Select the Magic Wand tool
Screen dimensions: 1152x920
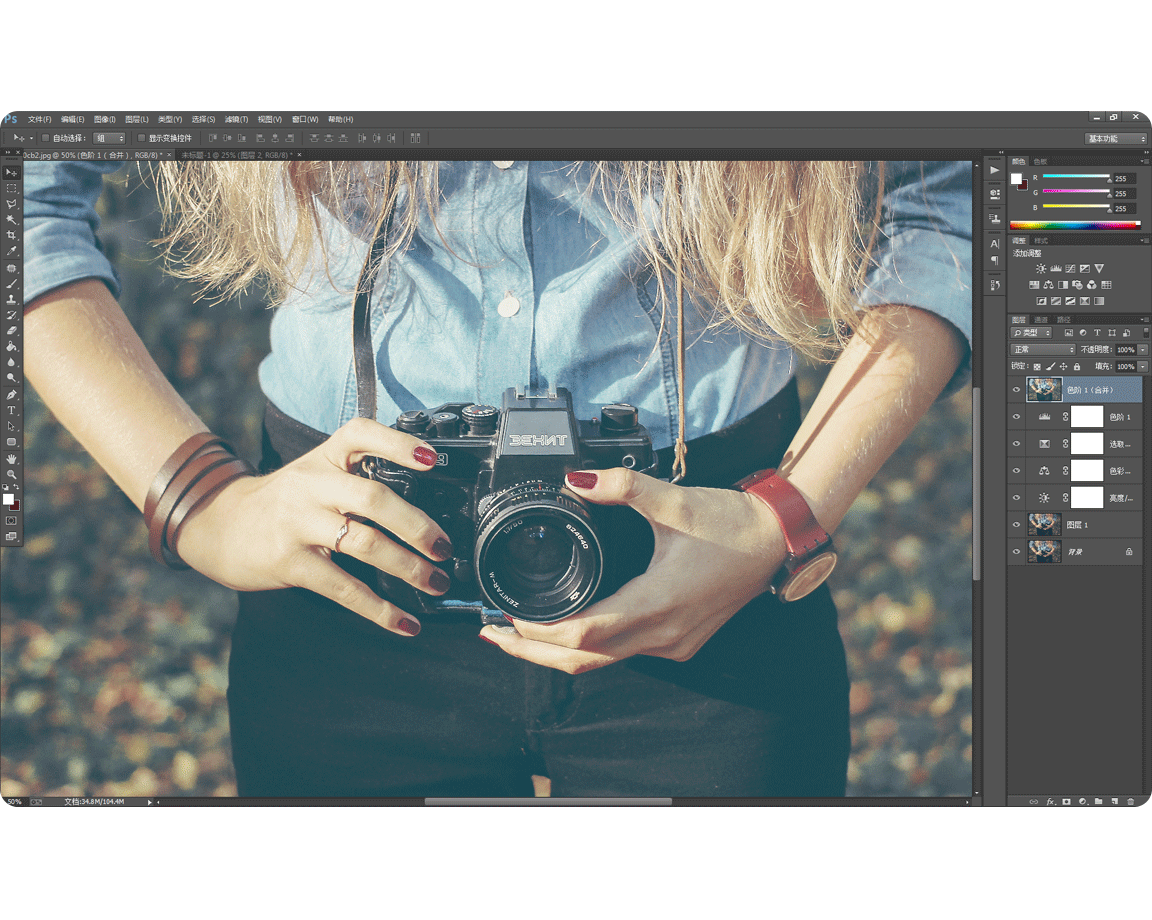11,220
